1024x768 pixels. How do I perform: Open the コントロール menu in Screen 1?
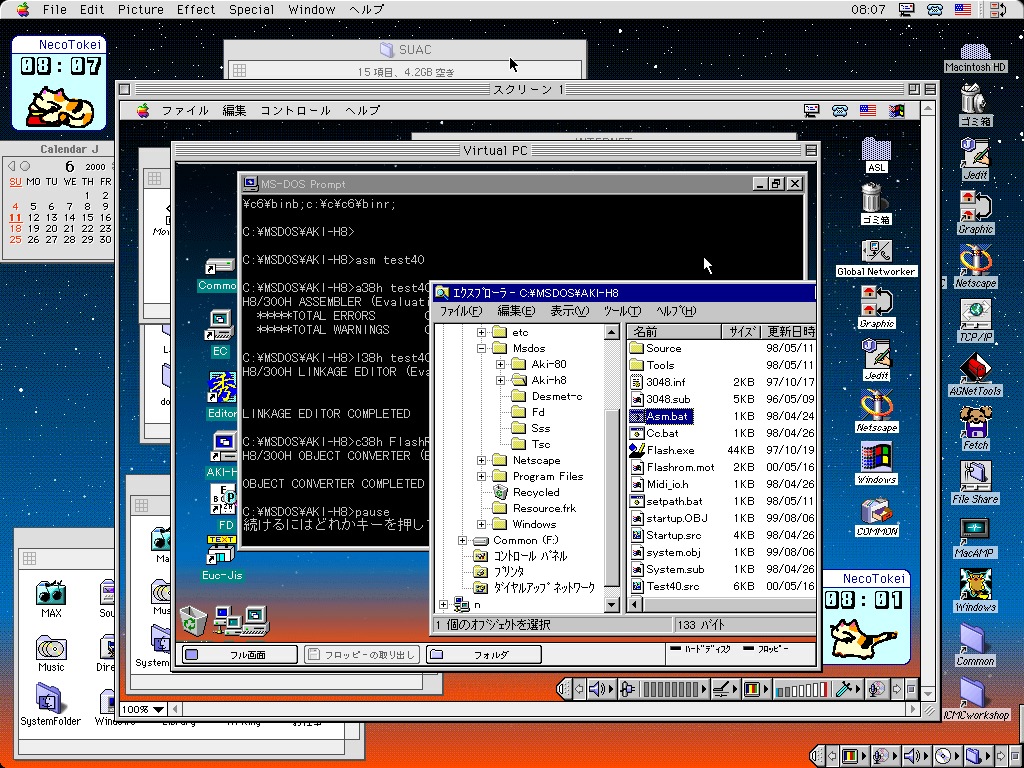tap(295, 110)
